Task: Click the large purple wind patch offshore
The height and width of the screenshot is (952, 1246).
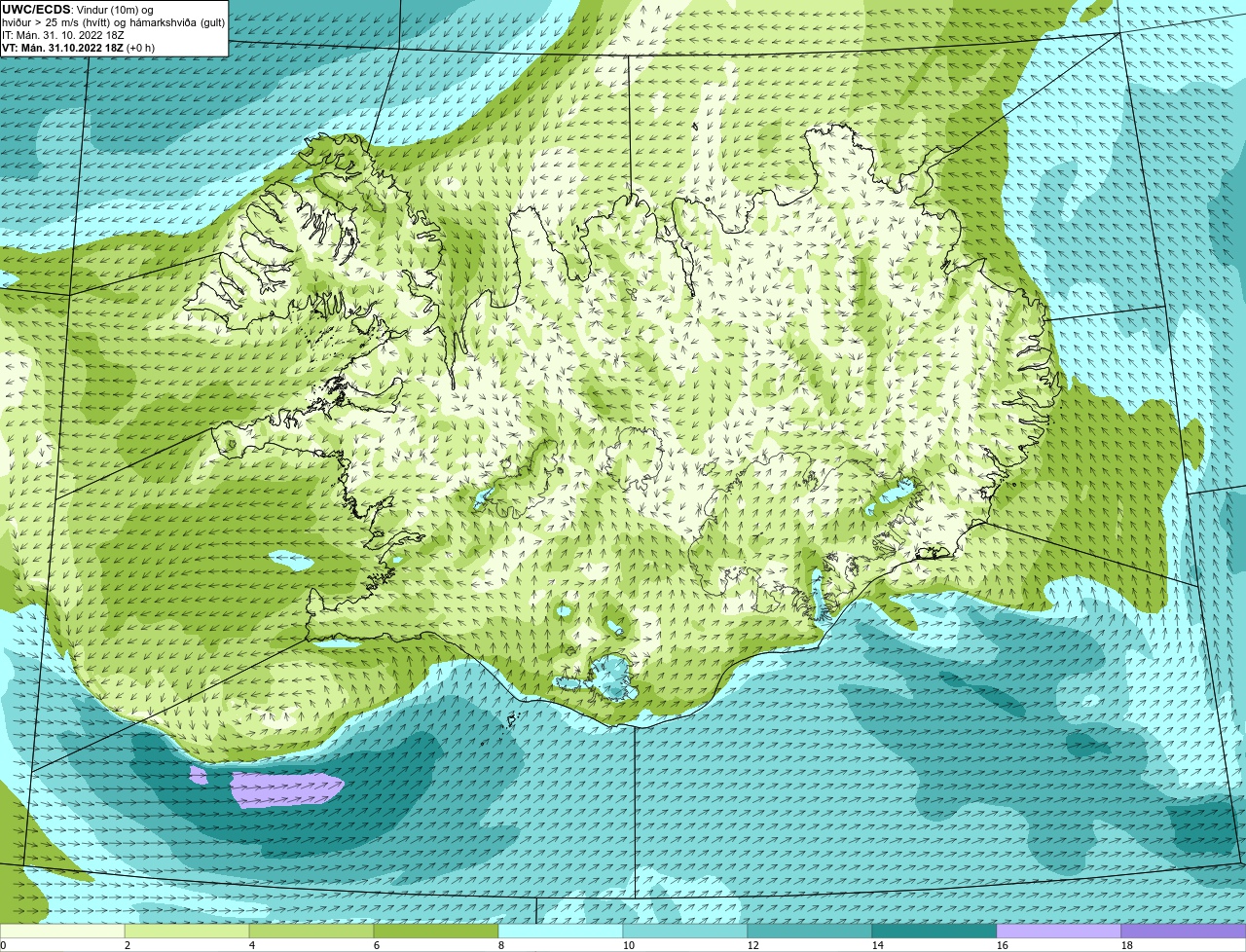Action: click(x=287, y=789)
